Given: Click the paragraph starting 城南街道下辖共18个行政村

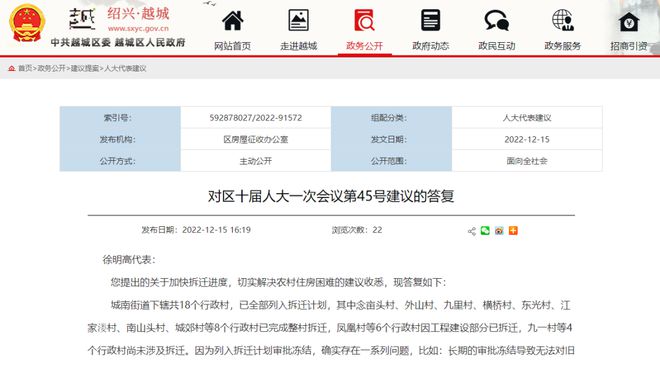Looking at the screenshot, I should (331, 328).
